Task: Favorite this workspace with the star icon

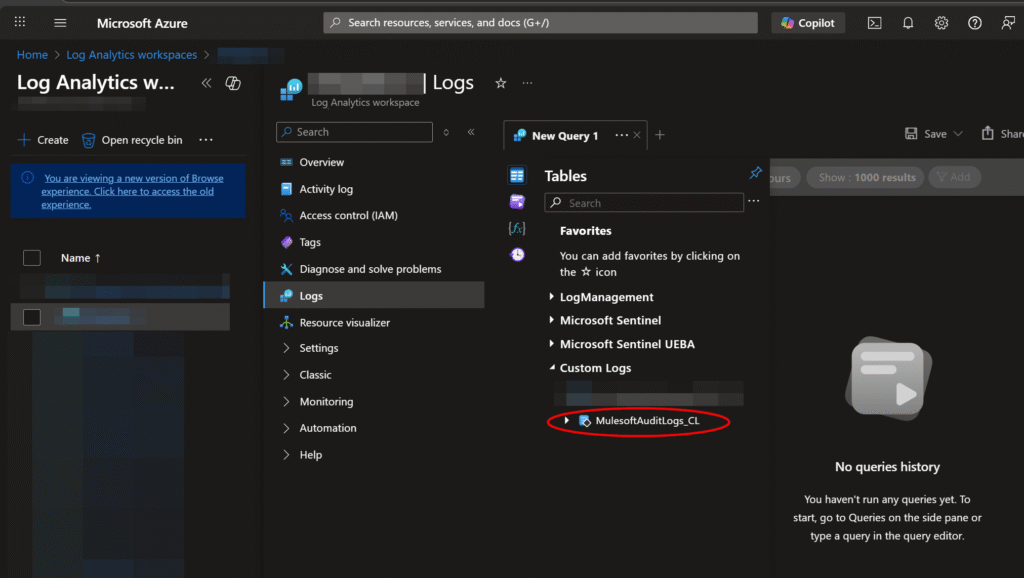Action: [500, 83]
